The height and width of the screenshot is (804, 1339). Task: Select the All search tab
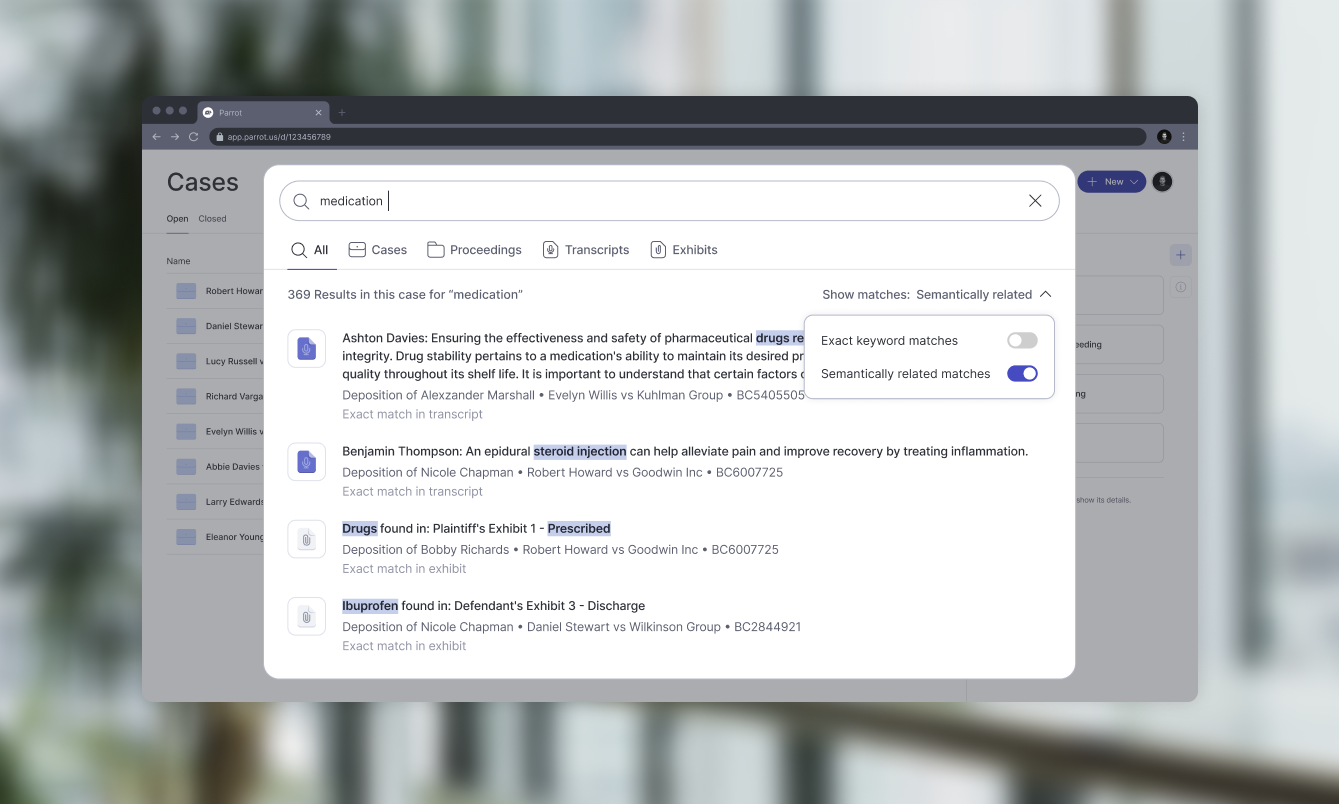click(x=310, y=250)
